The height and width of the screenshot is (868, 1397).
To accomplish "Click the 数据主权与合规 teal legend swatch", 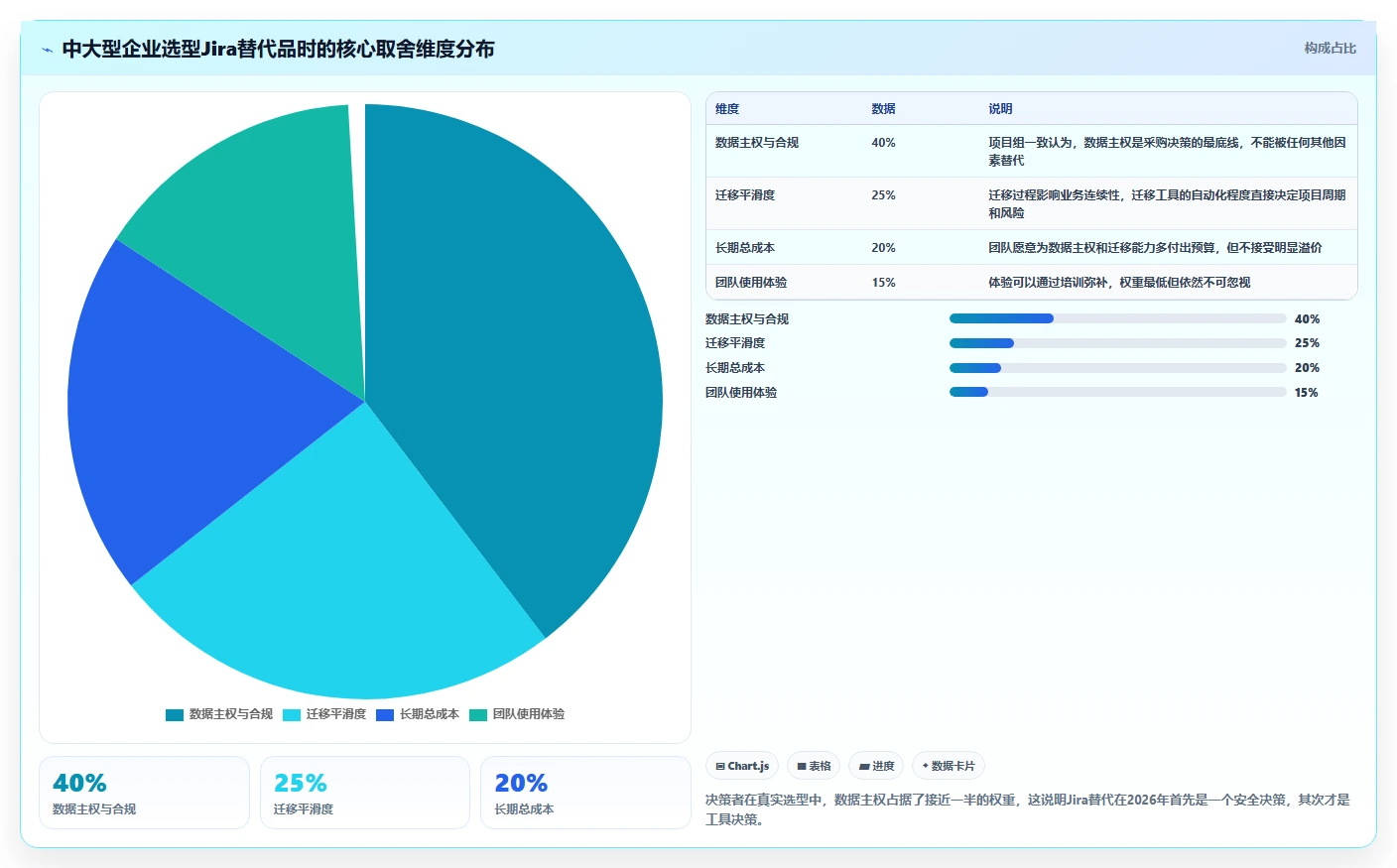I will tap(175, 714).
